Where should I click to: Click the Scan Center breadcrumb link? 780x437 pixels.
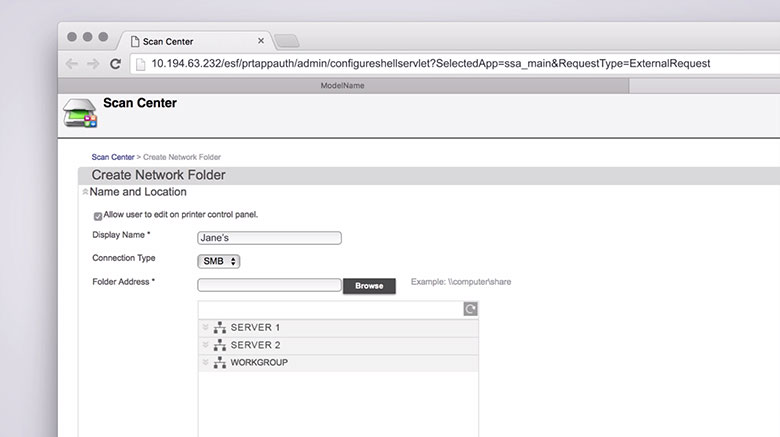pyautogui.click(x=112, y=157)
